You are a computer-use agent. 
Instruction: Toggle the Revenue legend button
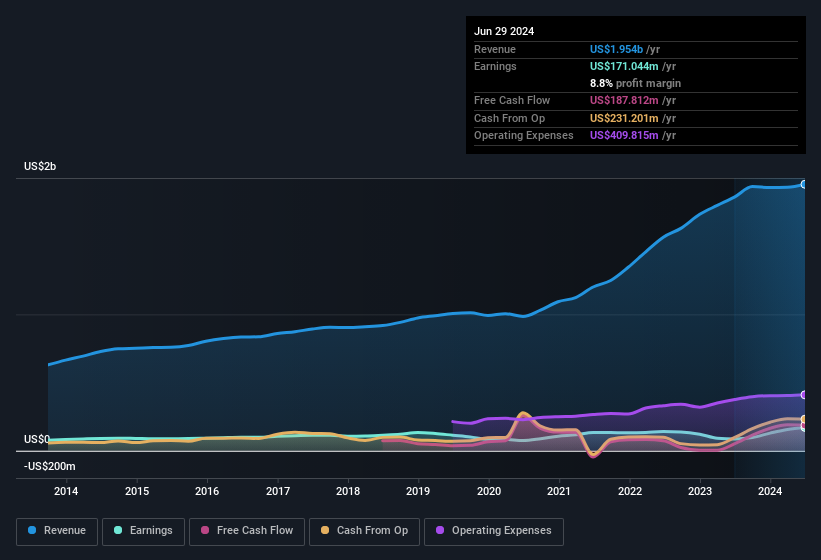point(57,531)
